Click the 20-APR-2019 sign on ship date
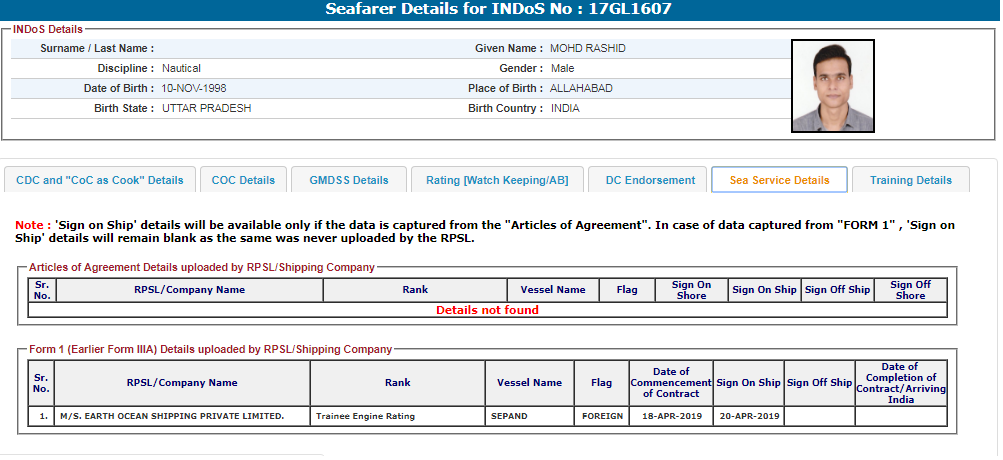 pyautogui.click(x=748, y=416)
